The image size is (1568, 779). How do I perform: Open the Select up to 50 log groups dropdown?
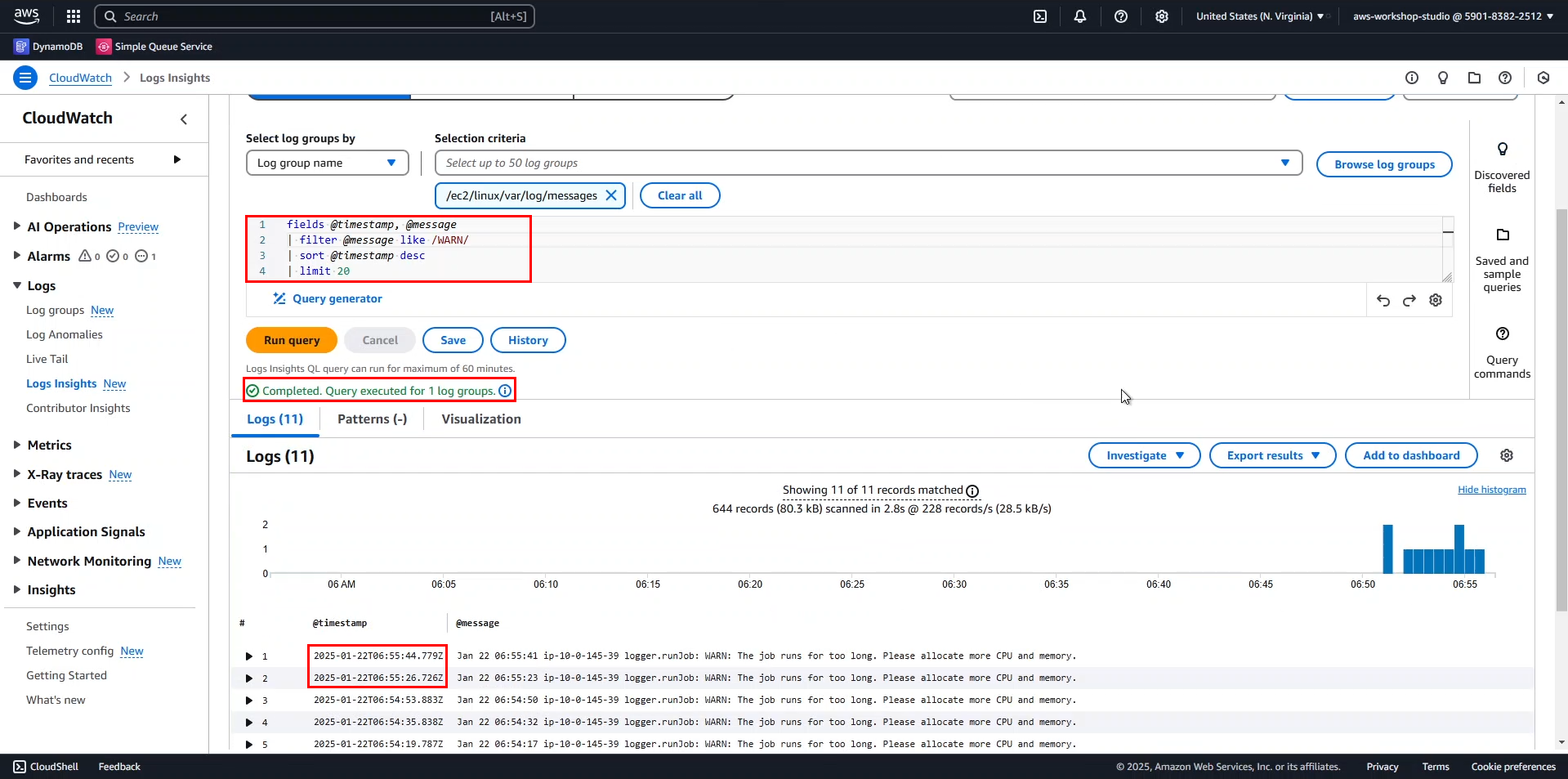869,163
